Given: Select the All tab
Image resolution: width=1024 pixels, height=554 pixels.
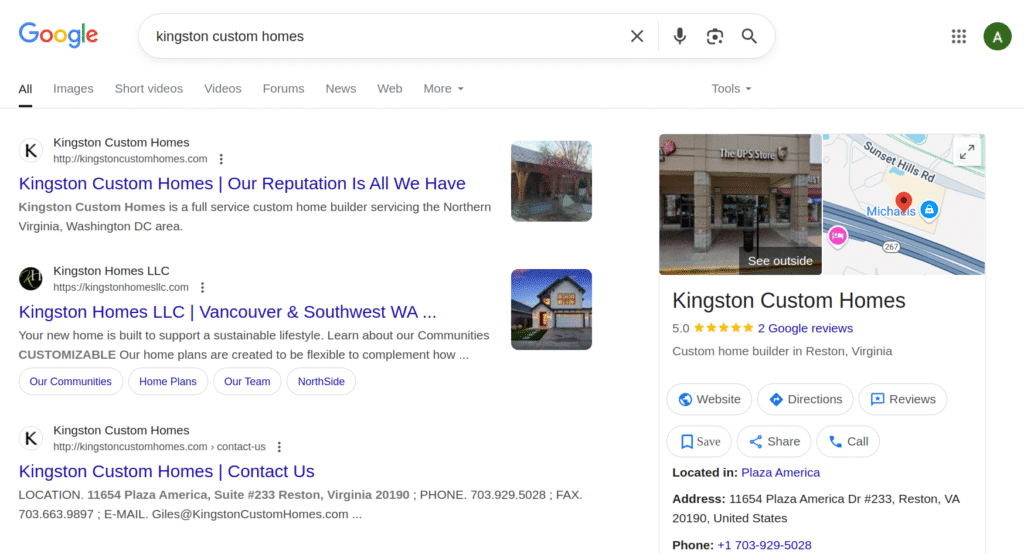Looking at the screenshot, I should [25, 89].
